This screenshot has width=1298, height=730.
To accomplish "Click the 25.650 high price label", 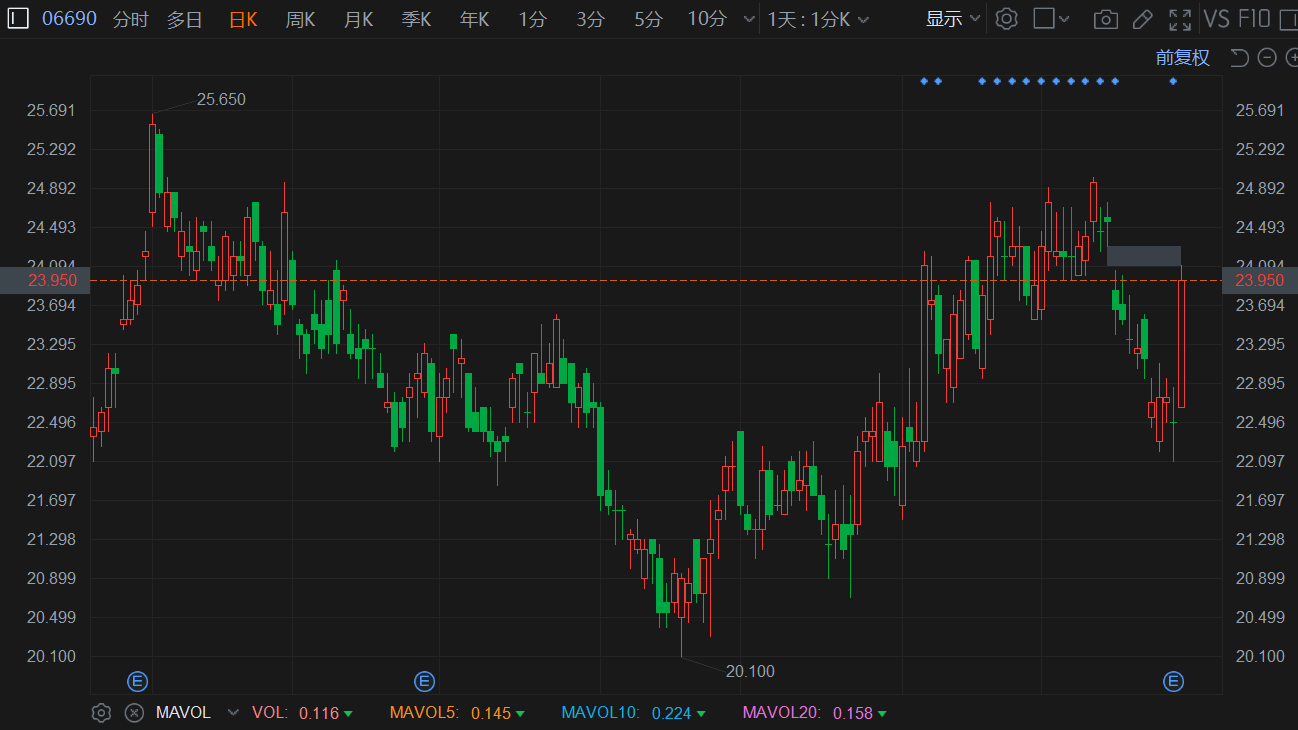I will (221, 99).
